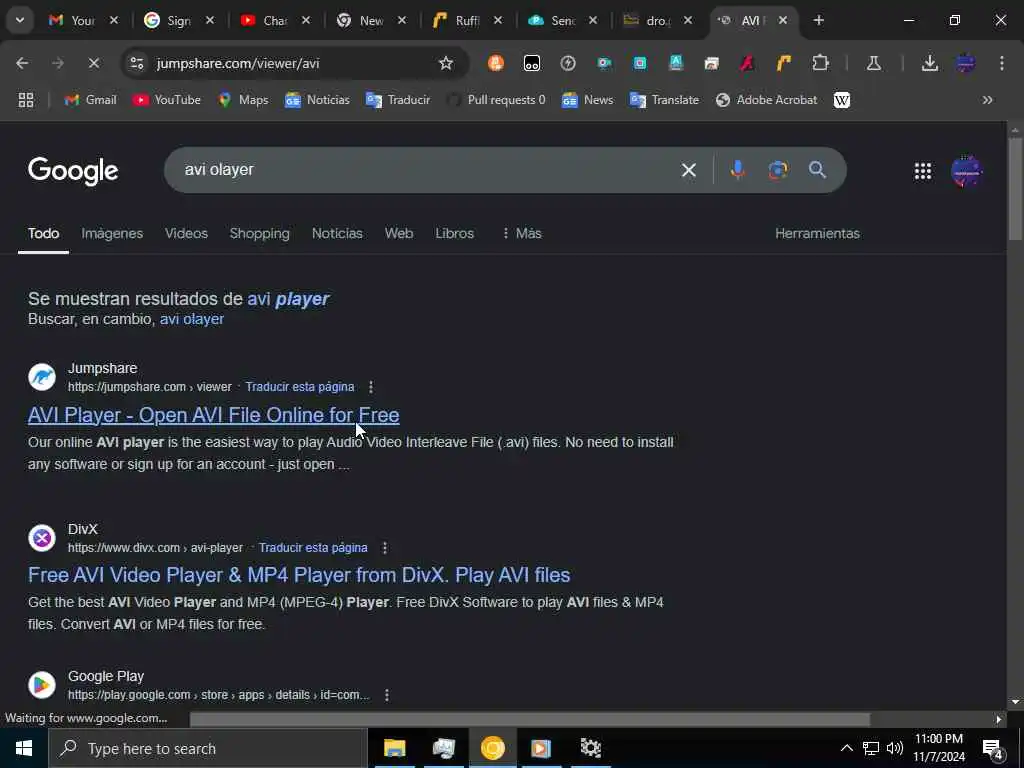Switch to the New Tab tab
The width and height of the screenshot is (1024, 768).
point(370,20)
